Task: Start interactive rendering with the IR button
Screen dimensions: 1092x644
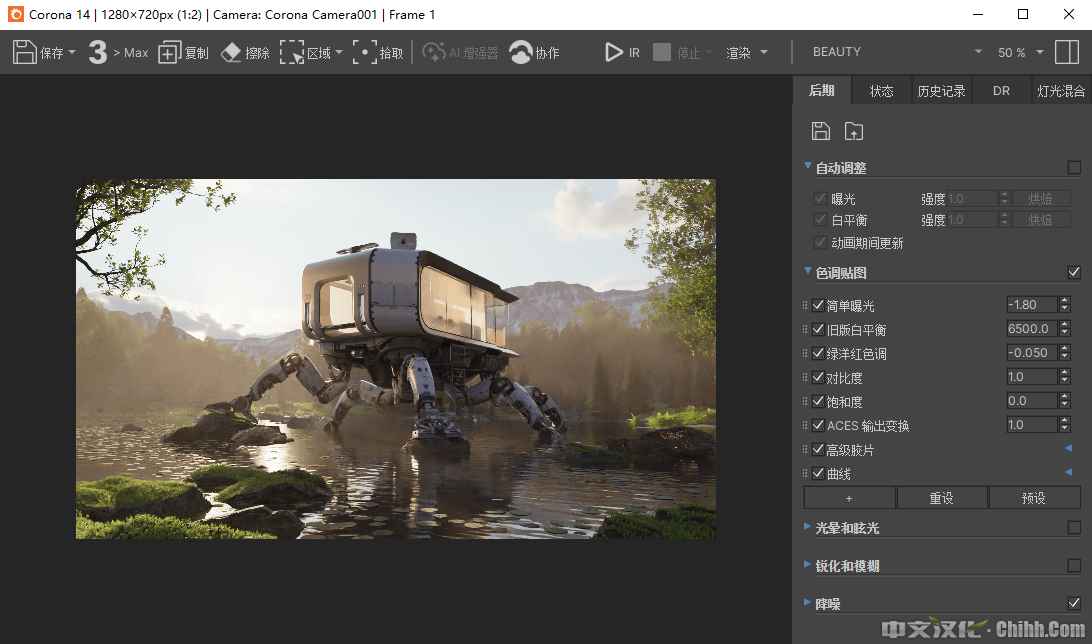Action: pos(614,52)
